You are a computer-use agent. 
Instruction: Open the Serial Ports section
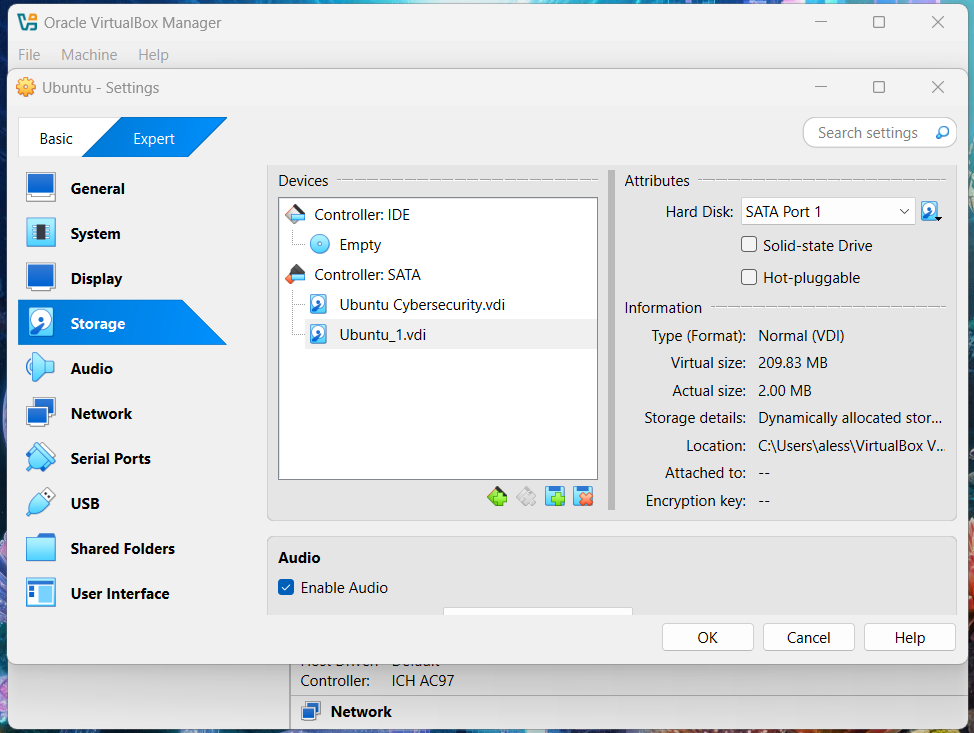(x=110, y=459)
